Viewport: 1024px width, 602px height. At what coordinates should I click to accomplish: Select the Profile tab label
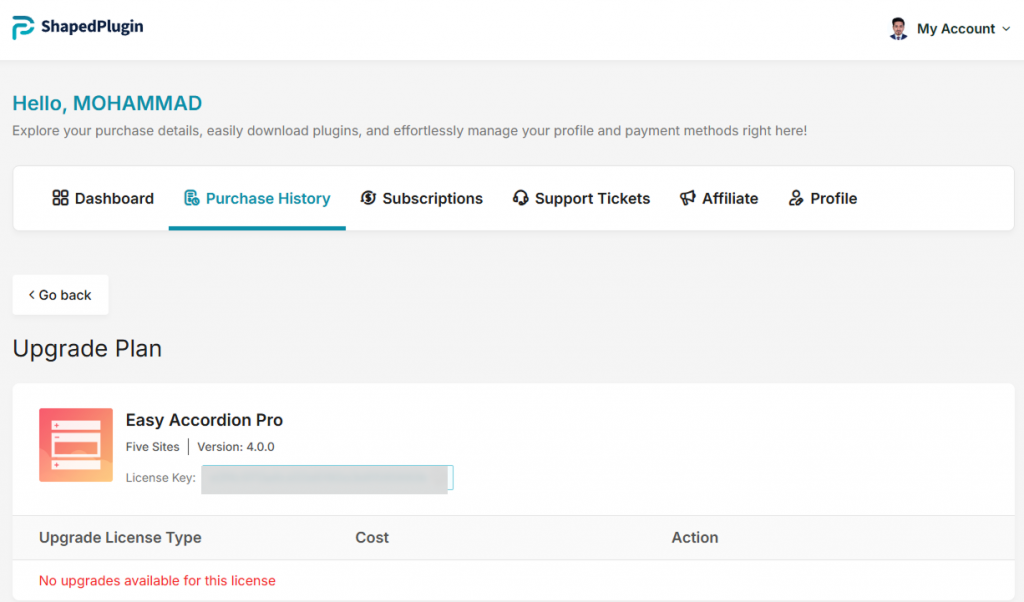[x=834, y=199]
